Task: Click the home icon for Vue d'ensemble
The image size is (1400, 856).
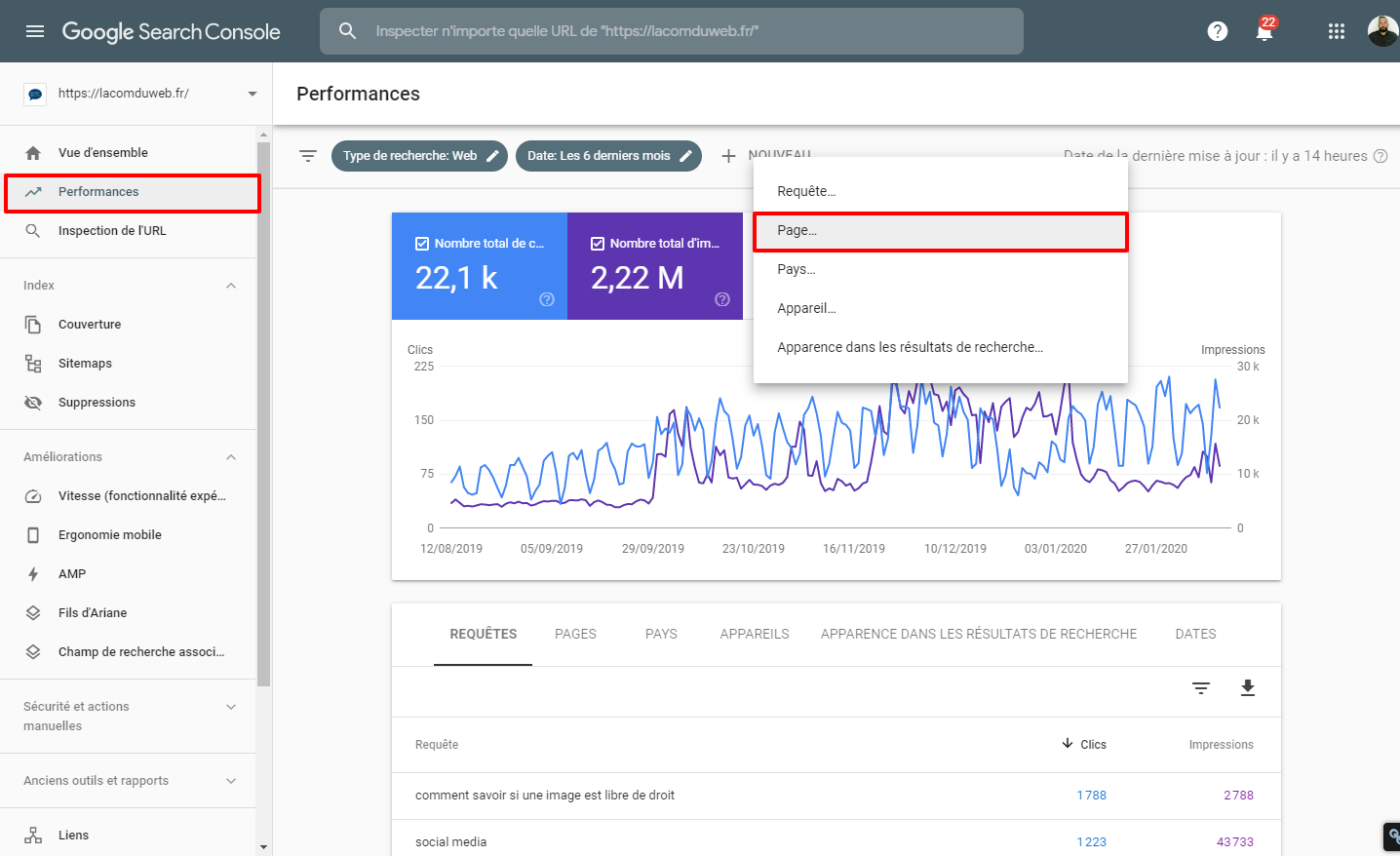Action: (33, 153)
